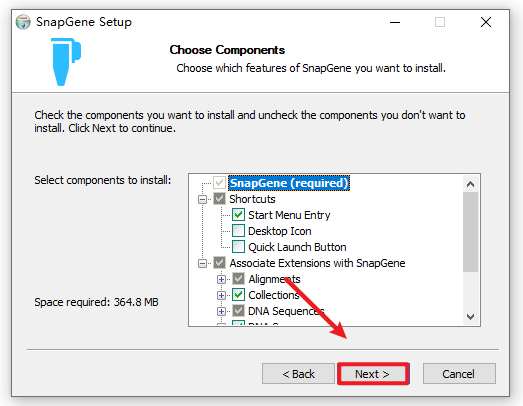
Task: Toggle the DNA Sequences checkbox
Action: click(x=238, y=311)
